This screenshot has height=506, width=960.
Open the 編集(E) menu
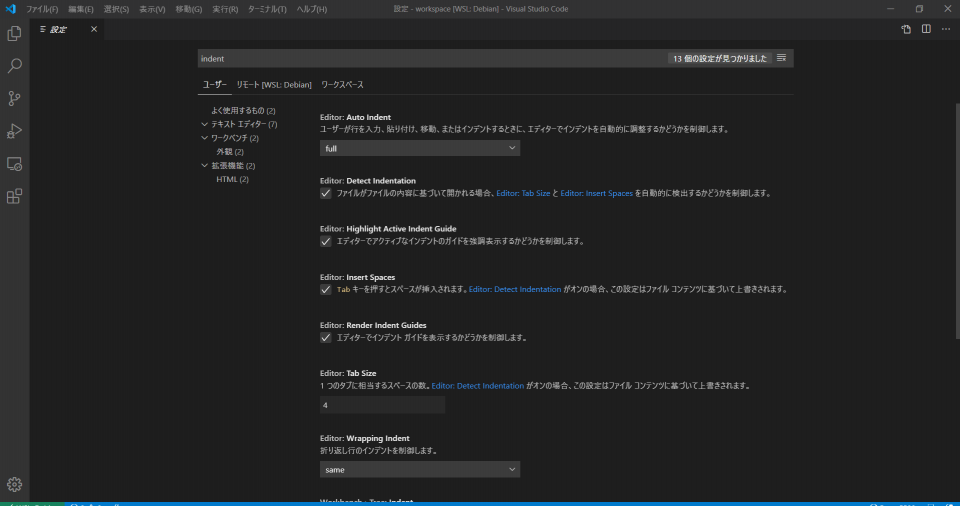click(x=81, y=9)
